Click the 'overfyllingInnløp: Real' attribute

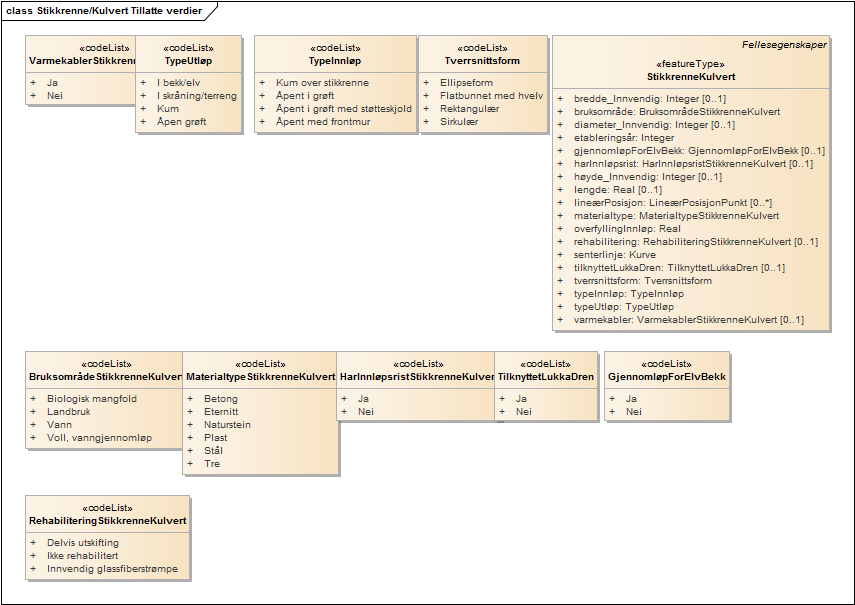627,229
